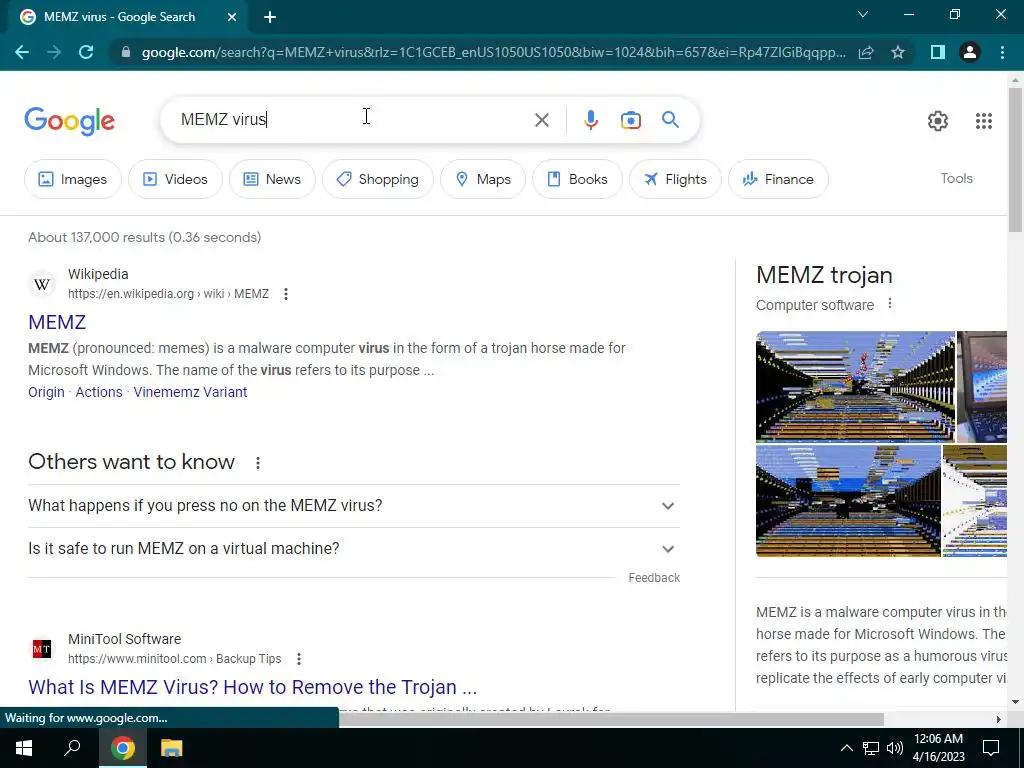Click the MiniTool Software favicon
Image resolution: width=1024 pixels, height=768 pixels.
point(42,649)
